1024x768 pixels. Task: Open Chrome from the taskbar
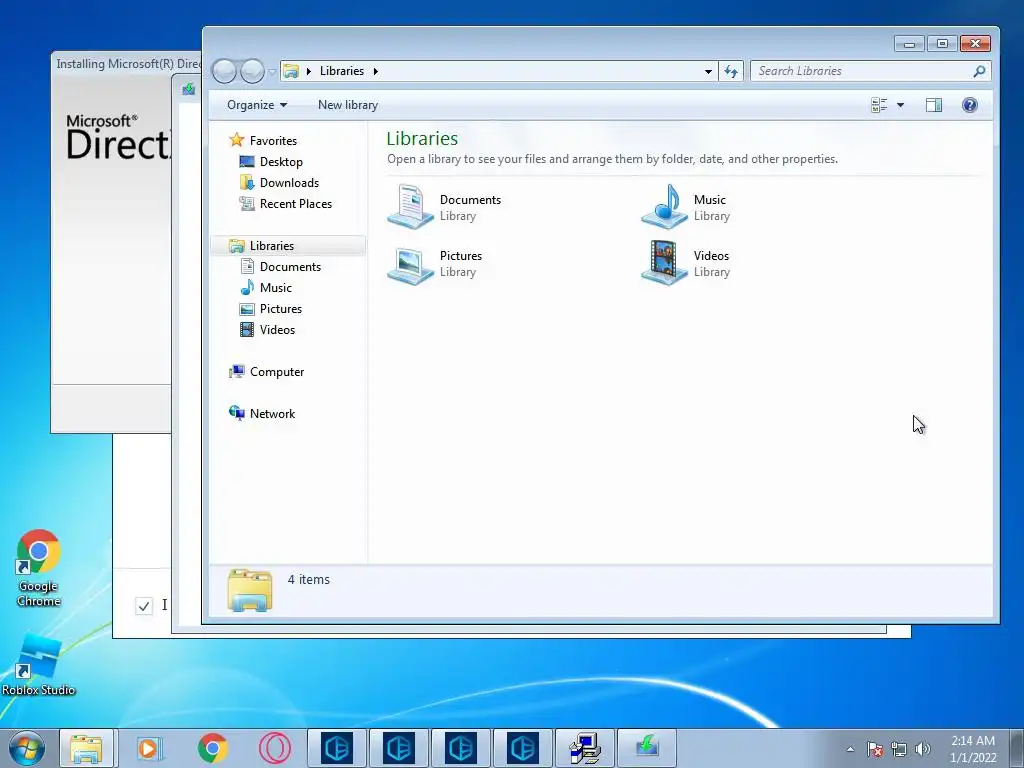point(212,748)
